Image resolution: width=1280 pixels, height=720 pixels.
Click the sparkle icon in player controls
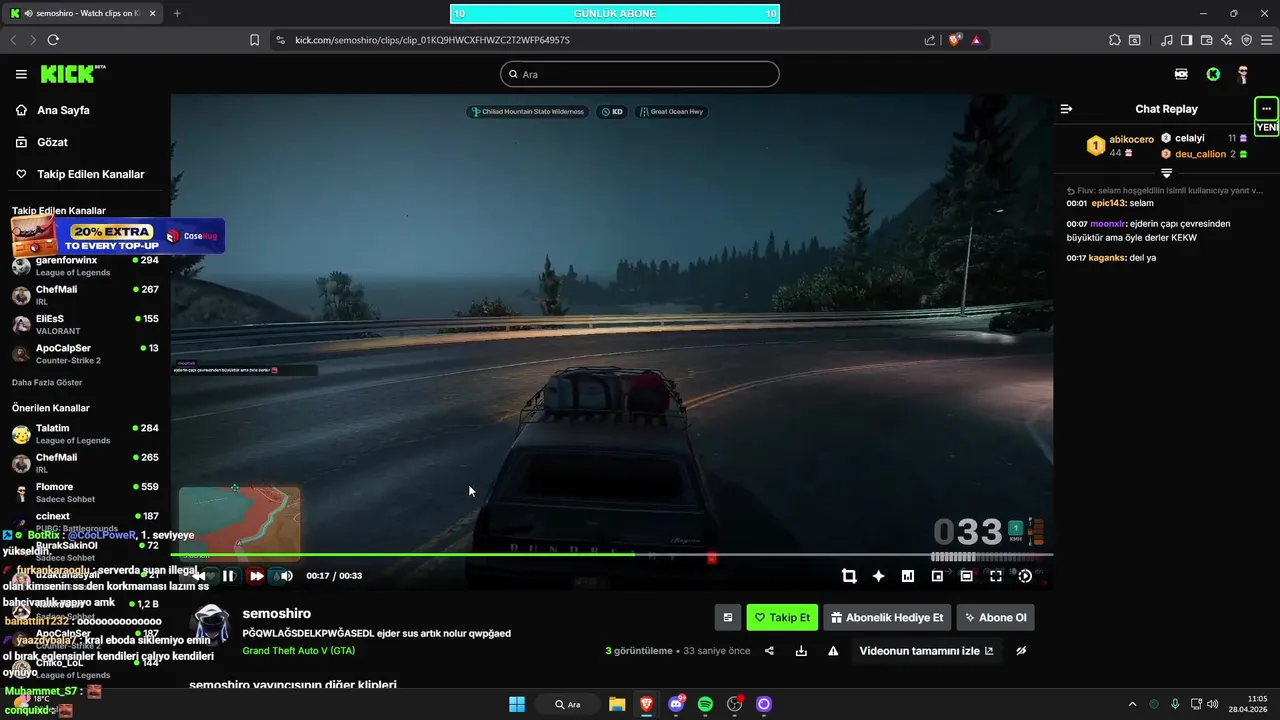click(878, 576)
